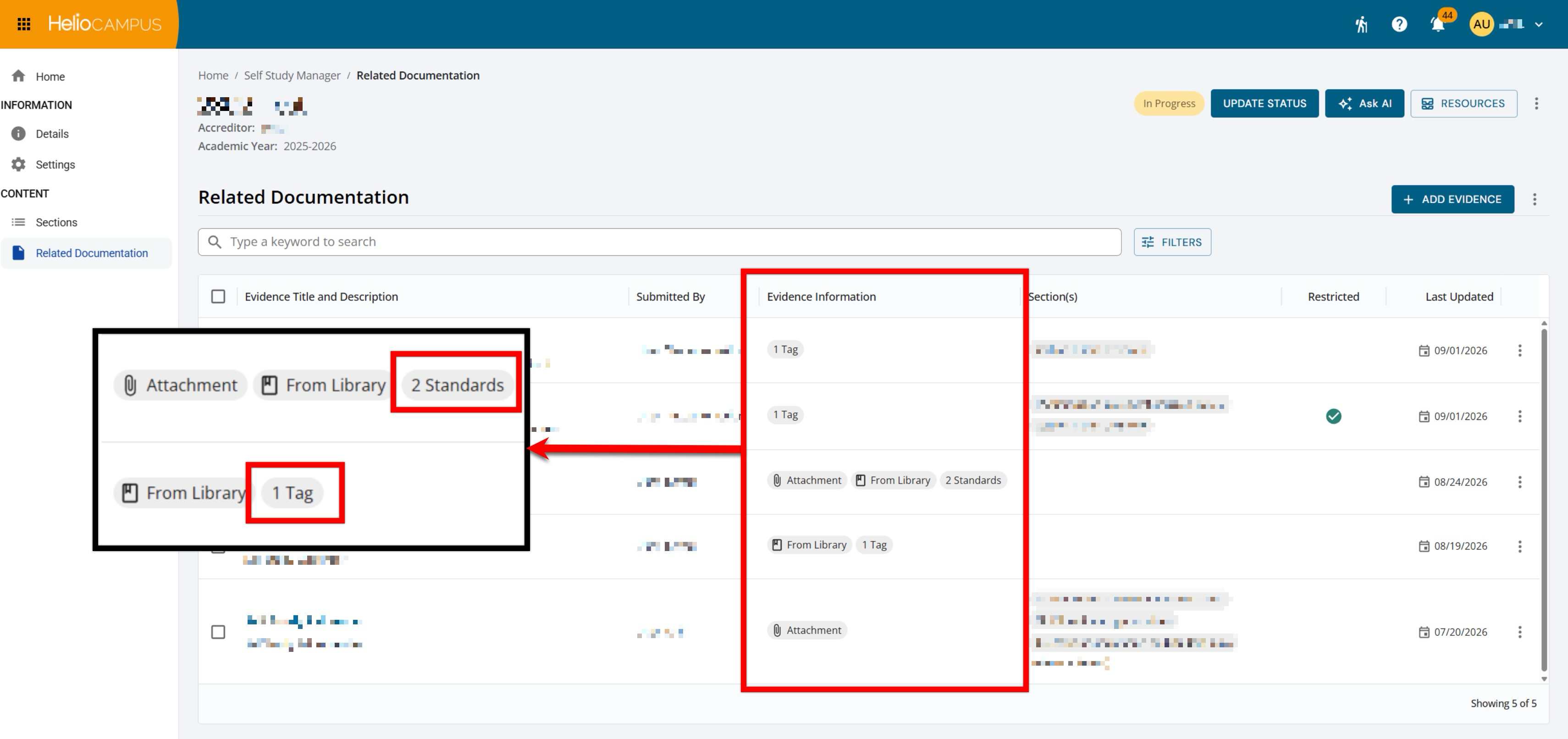
Task: Open the row actions menu for 07/20/2026
Action: [x=1519, y=632]
